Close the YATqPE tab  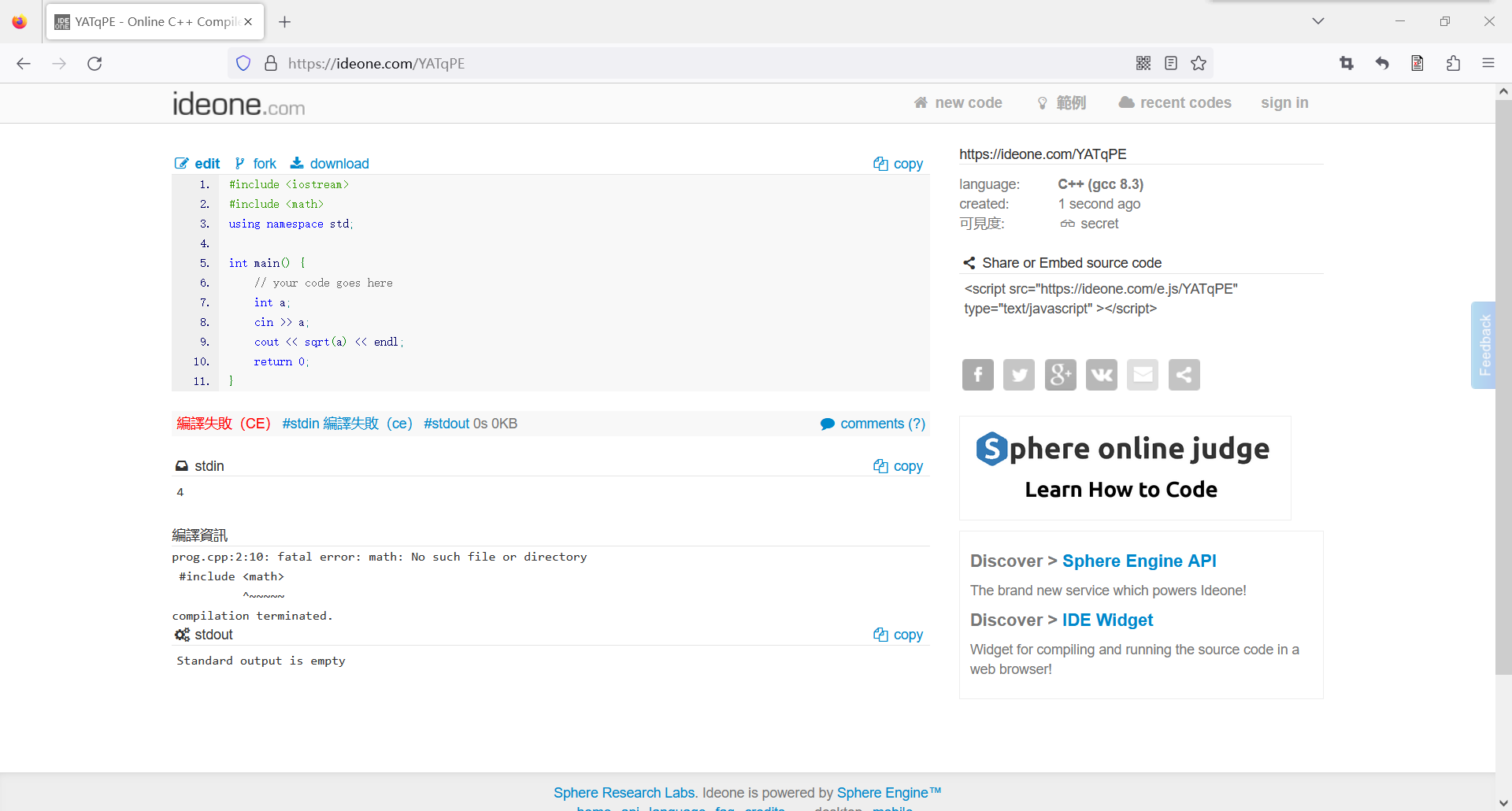tap(248, 22)
